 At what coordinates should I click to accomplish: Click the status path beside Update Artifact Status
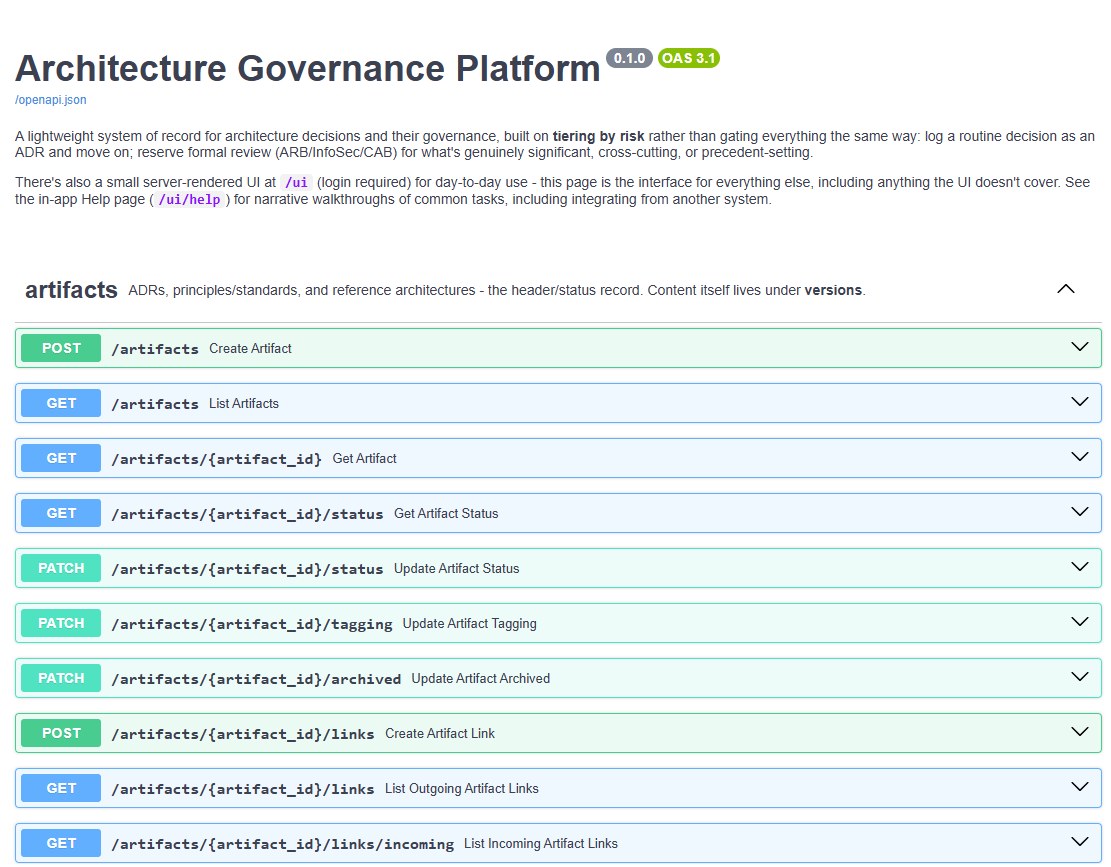pos(247,569)
